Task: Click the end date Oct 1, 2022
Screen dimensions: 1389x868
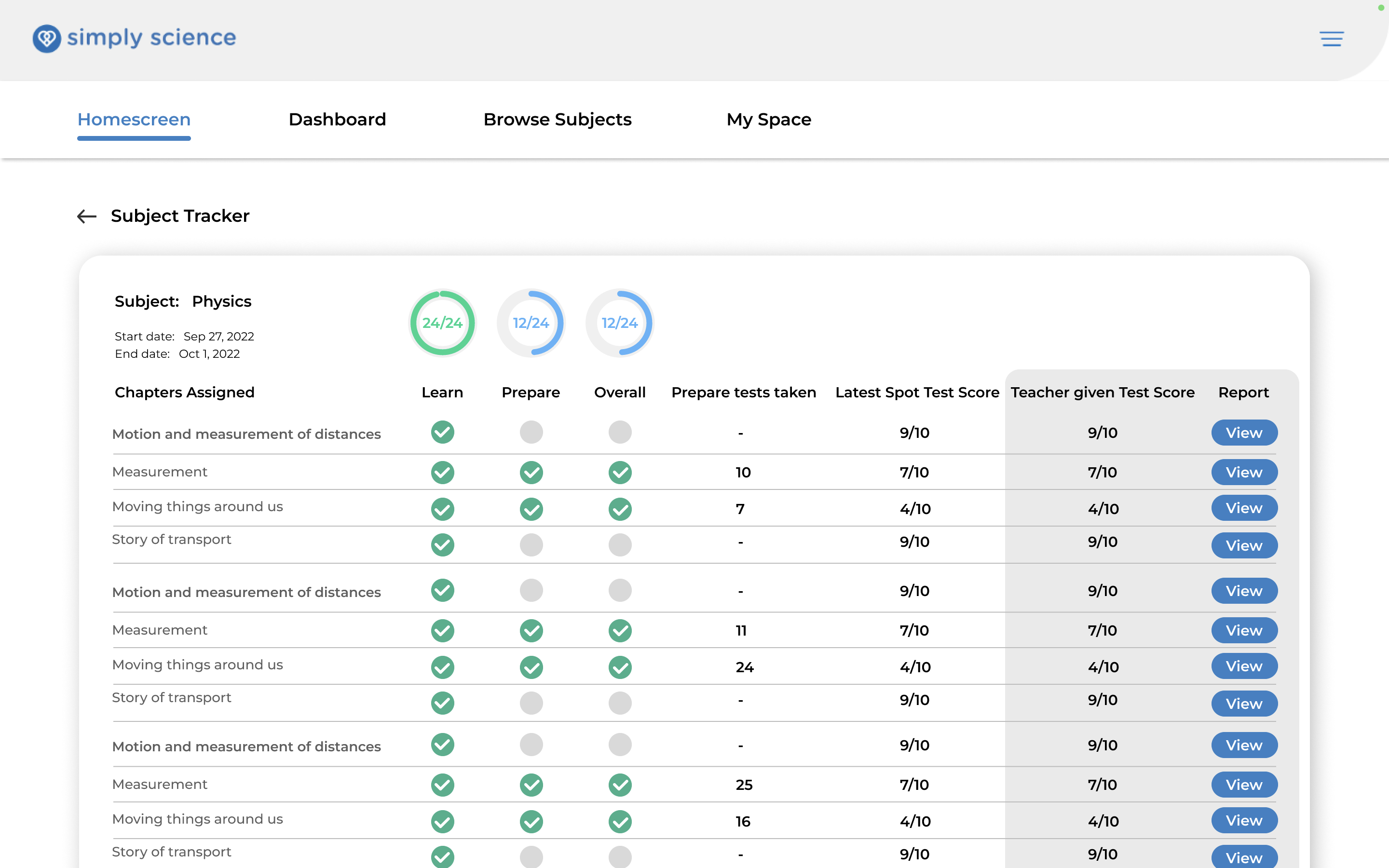Action: click(x=209, y=353)
